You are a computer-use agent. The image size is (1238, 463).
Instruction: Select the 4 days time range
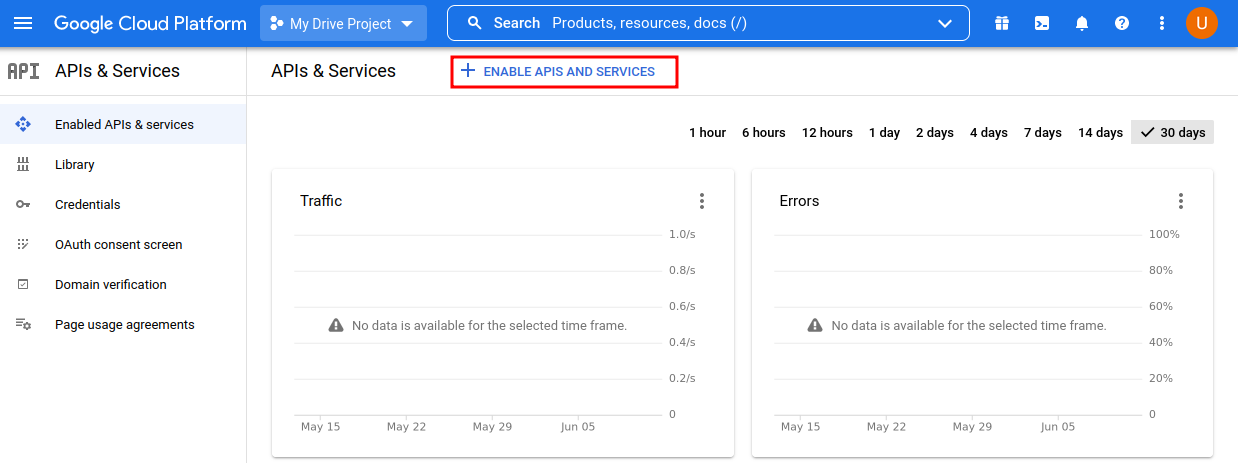pos(988,132)
